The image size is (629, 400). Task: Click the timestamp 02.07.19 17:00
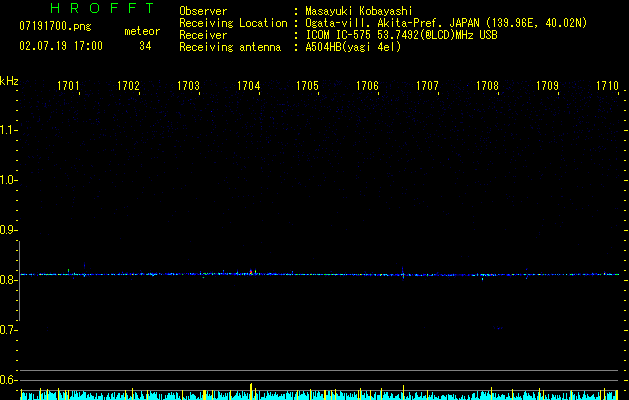(x=61, y=46)
